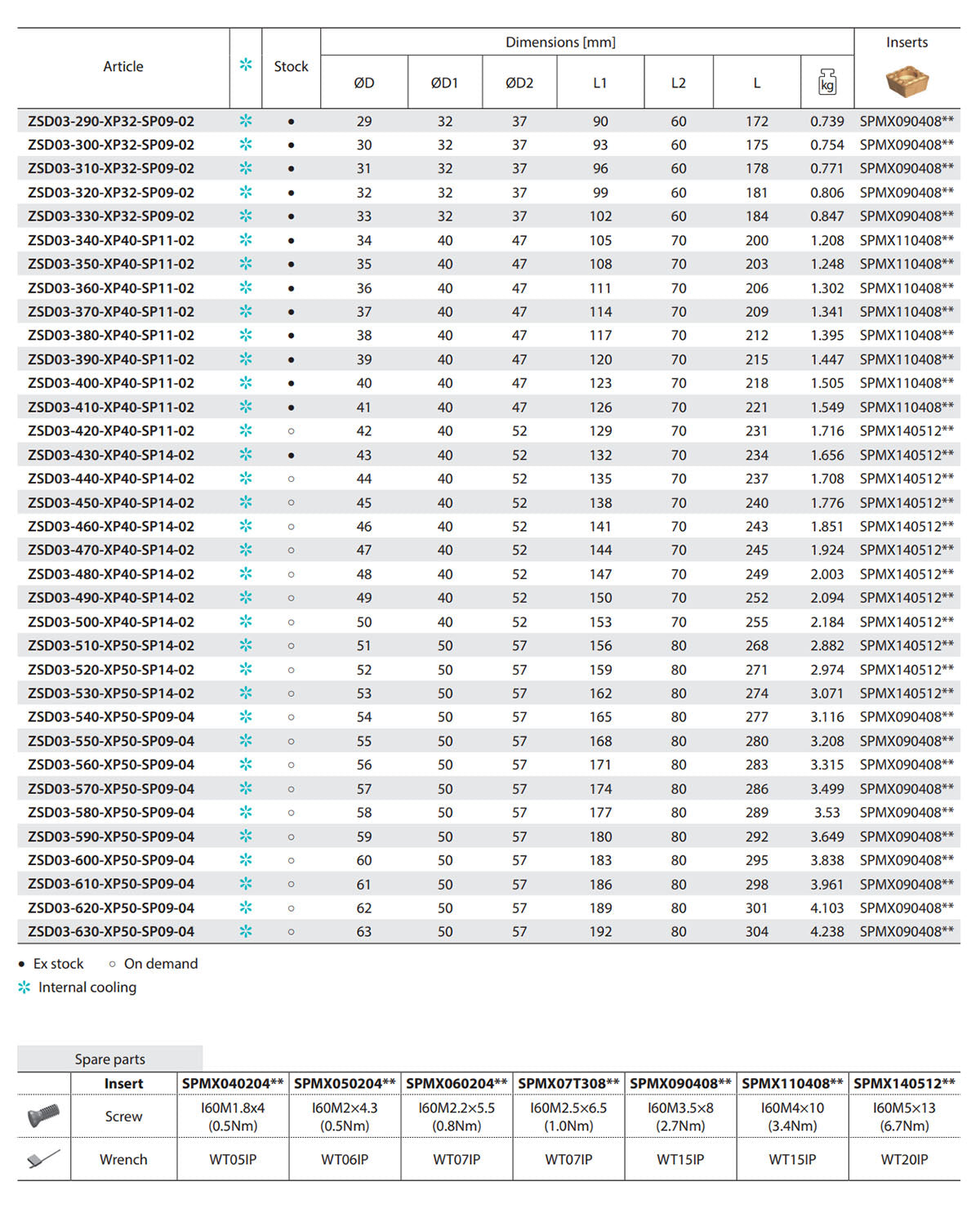The height and width of the screenshot is (1213, 980).
Task: Click the screw icon in Spare parts
Action: pyautogui.click(x=43, y=1115)
